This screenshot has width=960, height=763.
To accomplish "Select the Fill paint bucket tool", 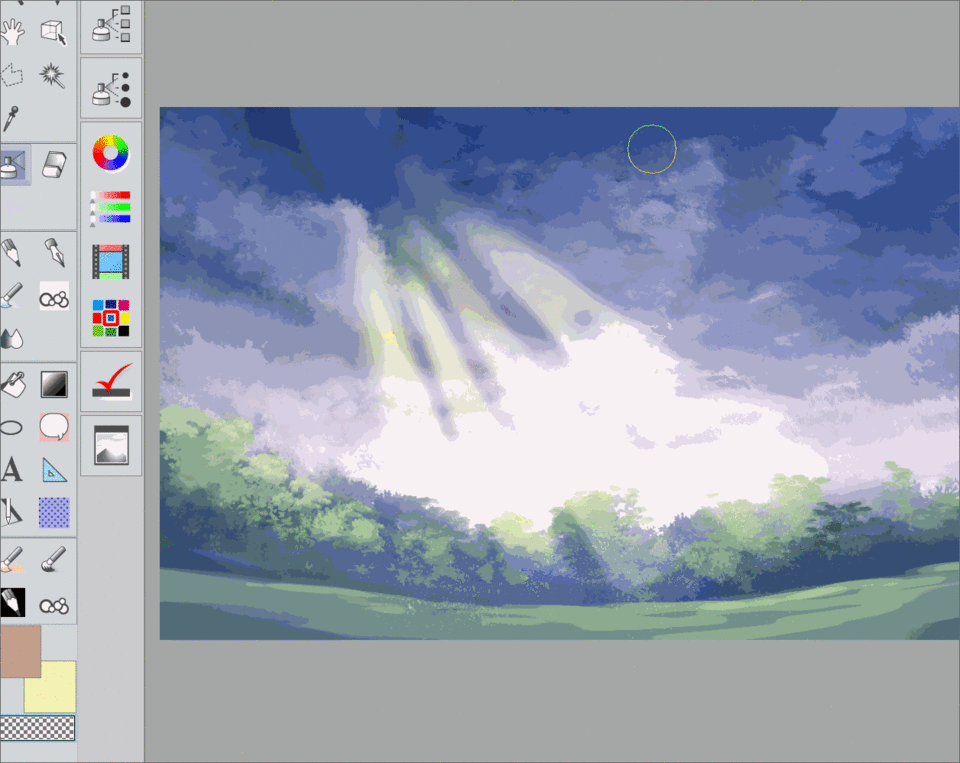I will tap(13, 385).
